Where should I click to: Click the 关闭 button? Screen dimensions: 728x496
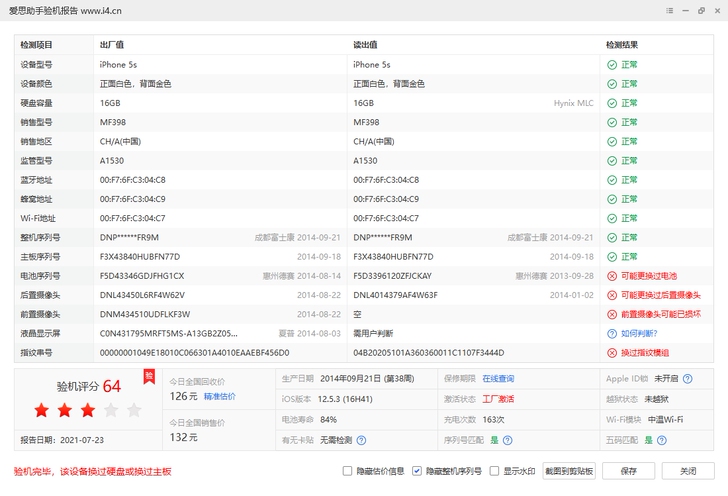click(688, 471)
